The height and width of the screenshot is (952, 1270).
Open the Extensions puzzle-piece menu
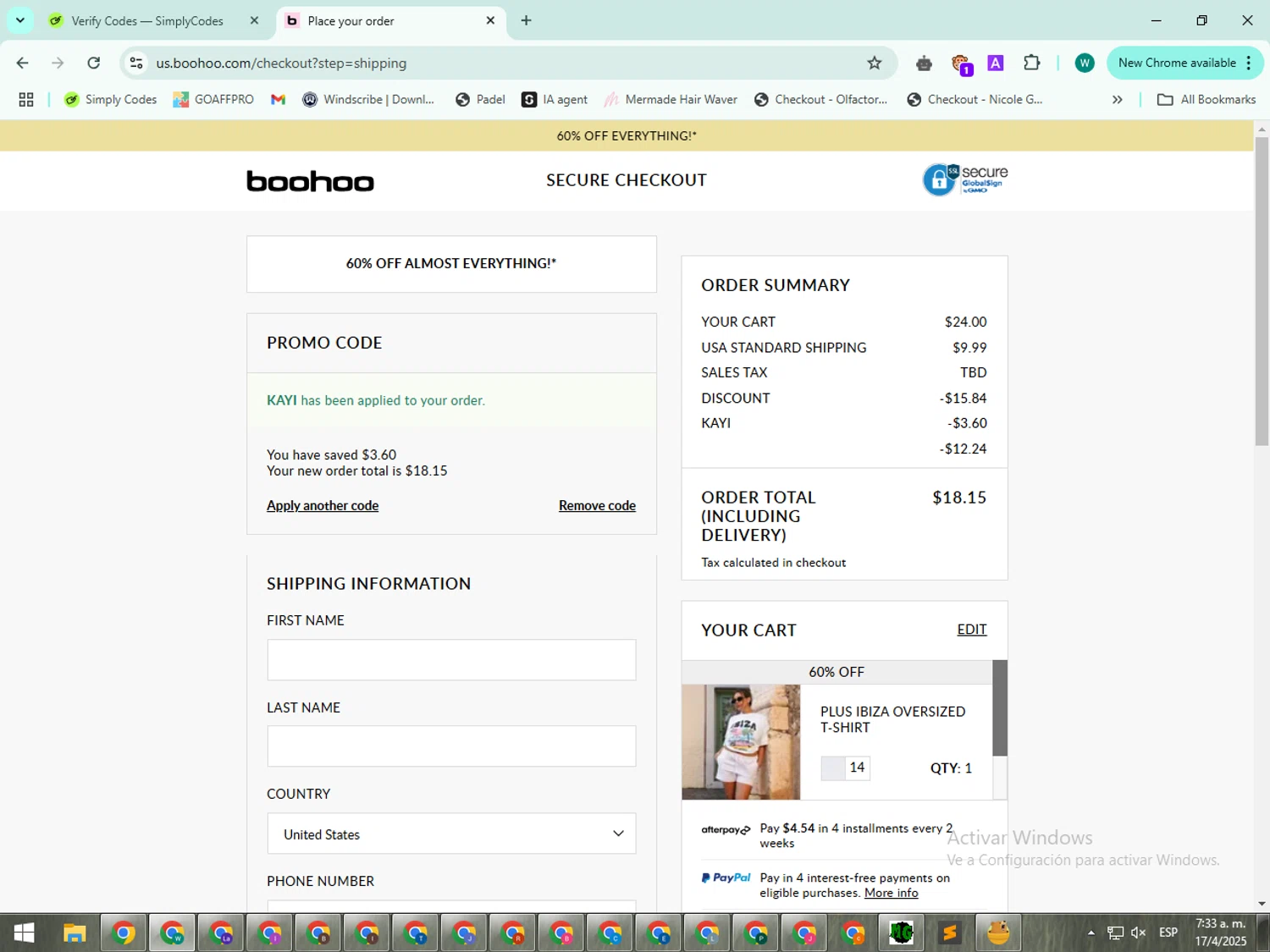pos(1031,63)
